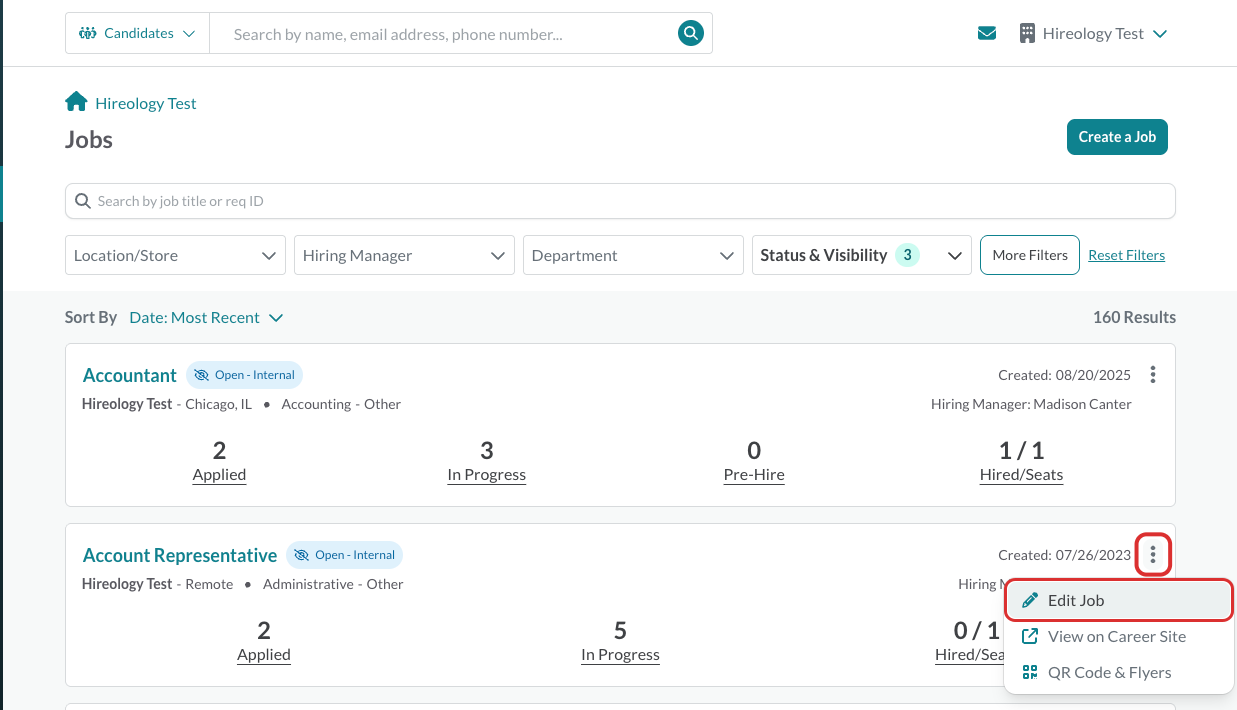Click the Create a Job button
This screenshot has height=710, width=1237.
(x=1117, y=137)
